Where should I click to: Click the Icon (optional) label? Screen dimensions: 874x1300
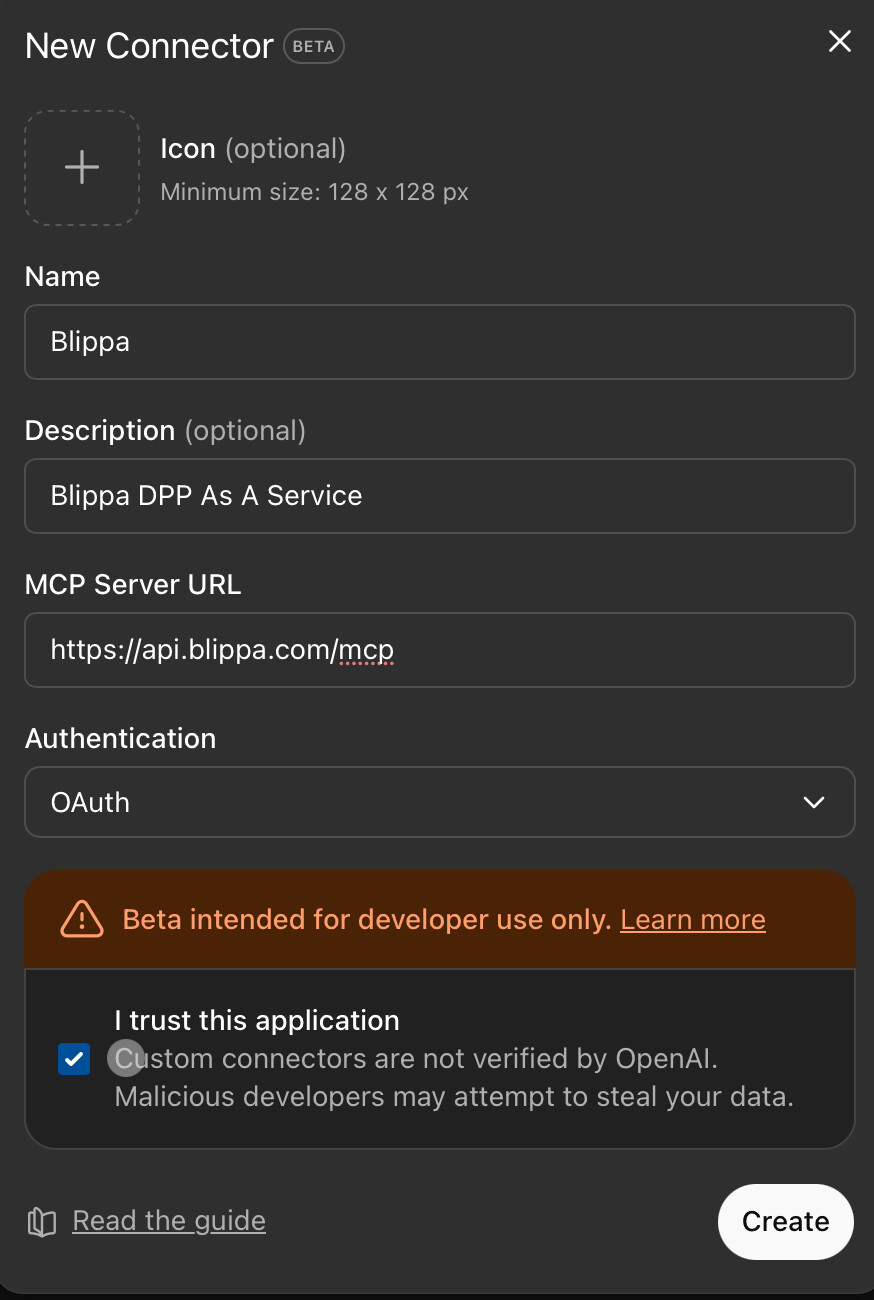click(x=253, y=149)
